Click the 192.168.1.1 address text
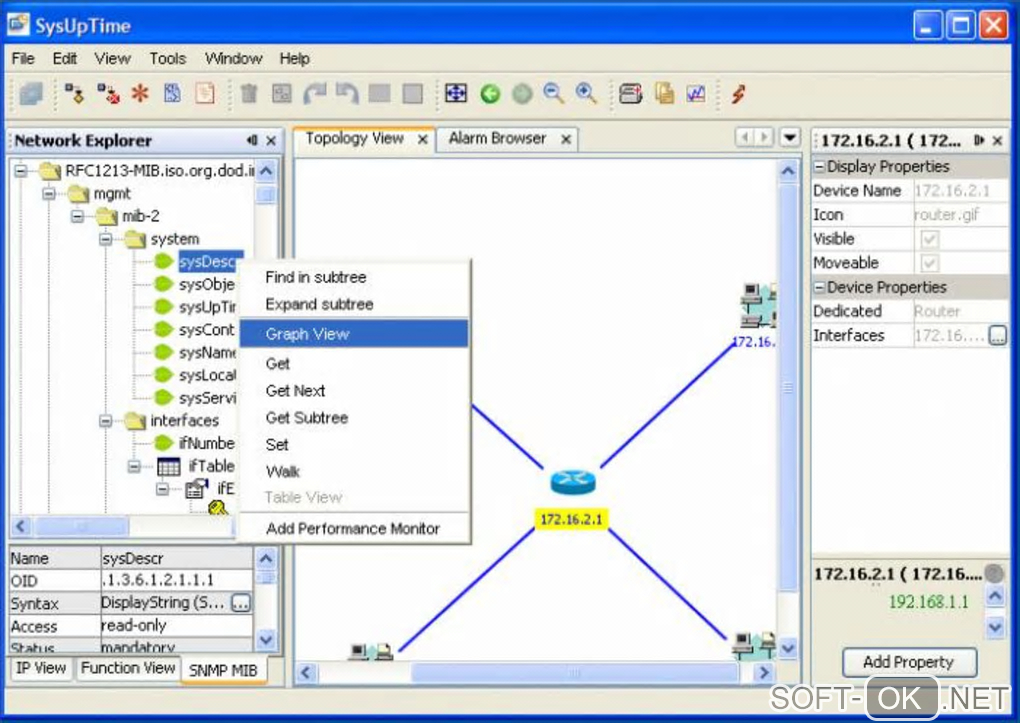Screen dimensions: 1020x723 [928, 602]
